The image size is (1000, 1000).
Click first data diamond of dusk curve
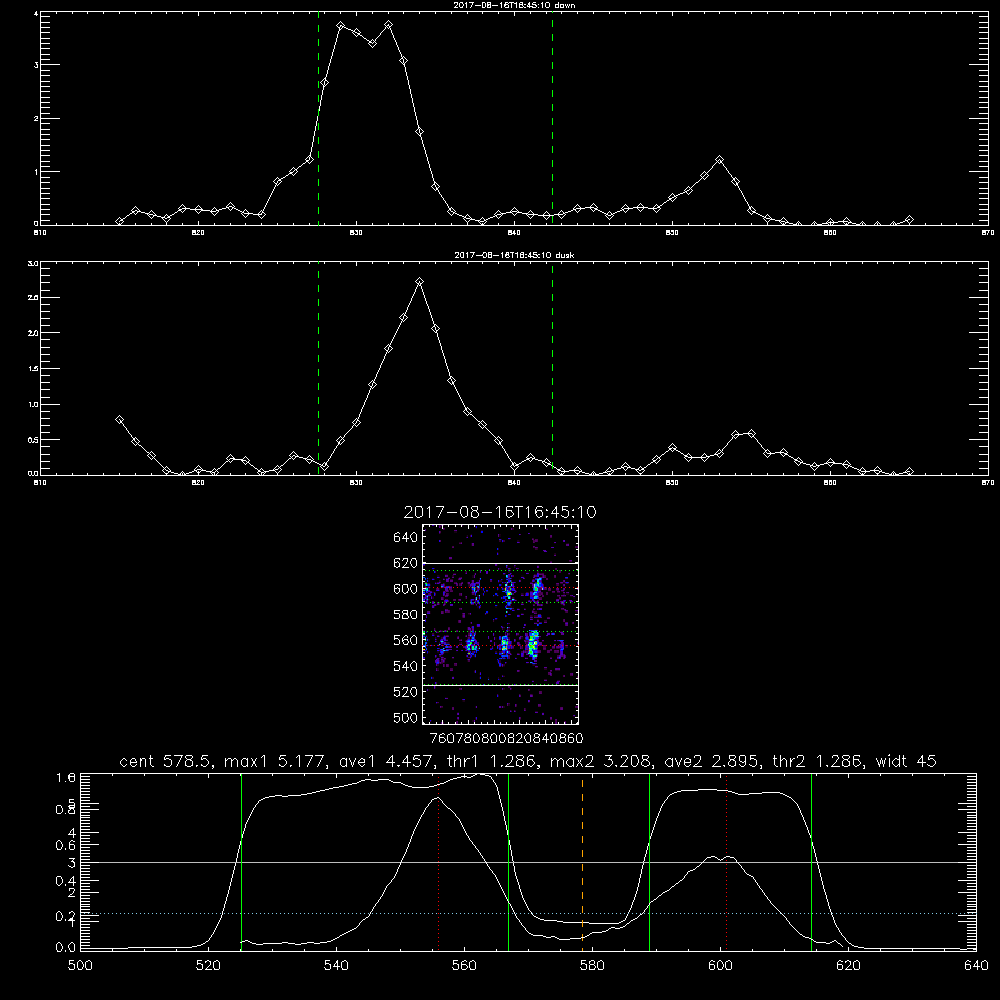coord(119,420)
